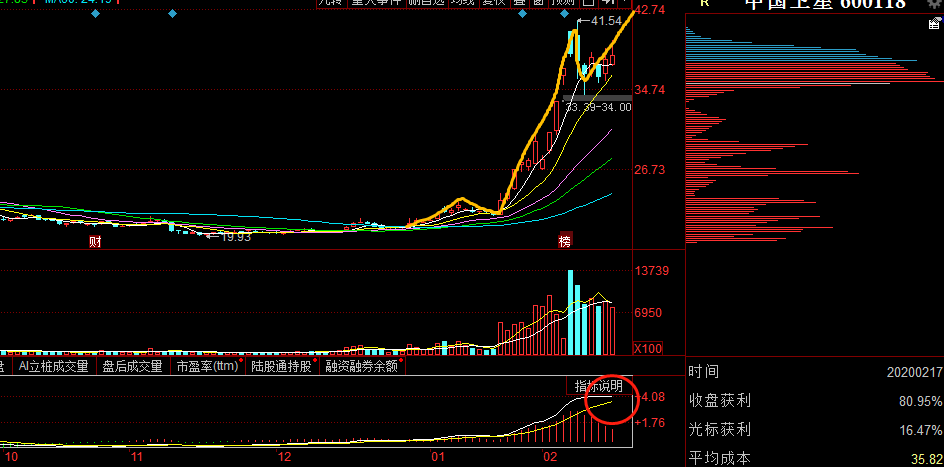The image size is (944, 467).
Task: Click the X100 volume unit label
Action: point(648,349)
